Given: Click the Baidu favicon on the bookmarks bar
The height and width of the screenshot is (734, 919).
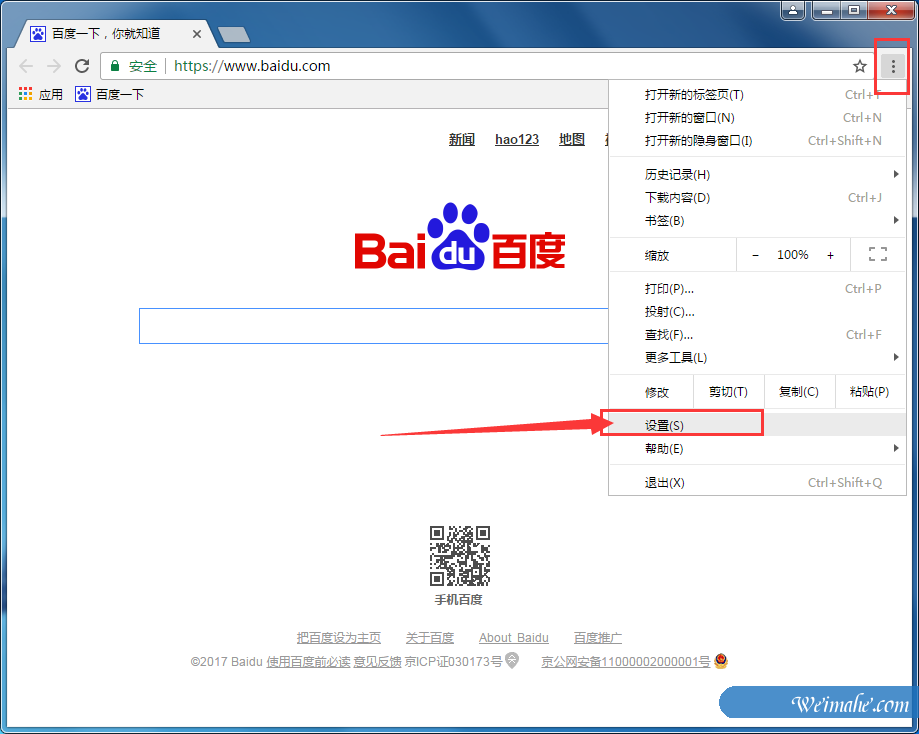Looking at the screenshot, I should [82, 94].
